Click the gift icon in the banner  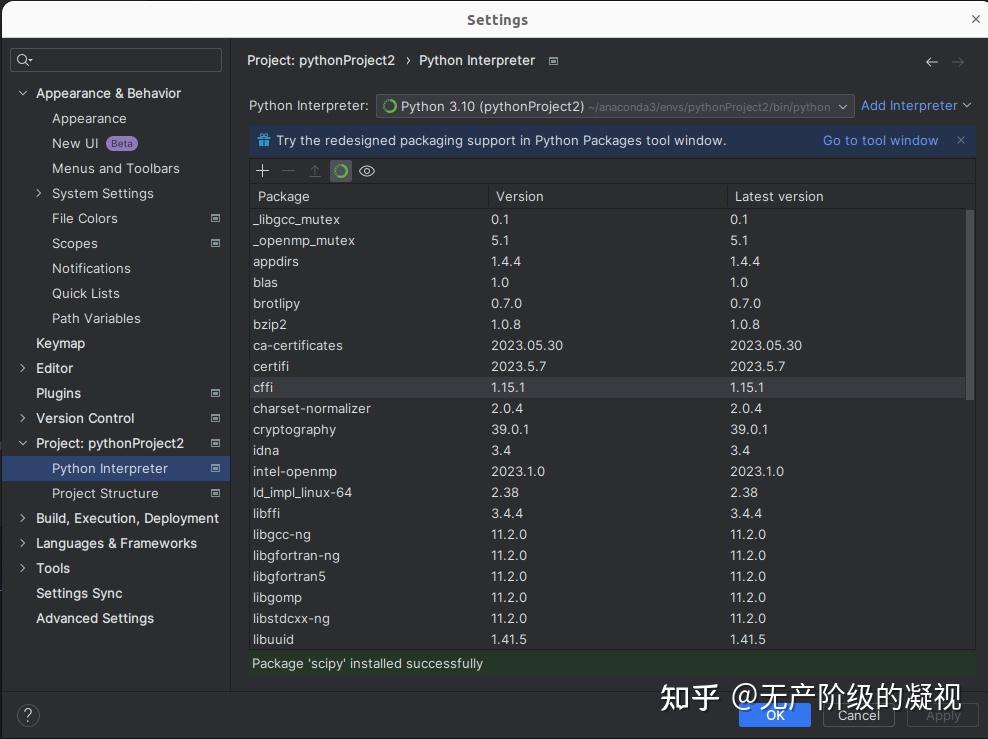[264, 140]
